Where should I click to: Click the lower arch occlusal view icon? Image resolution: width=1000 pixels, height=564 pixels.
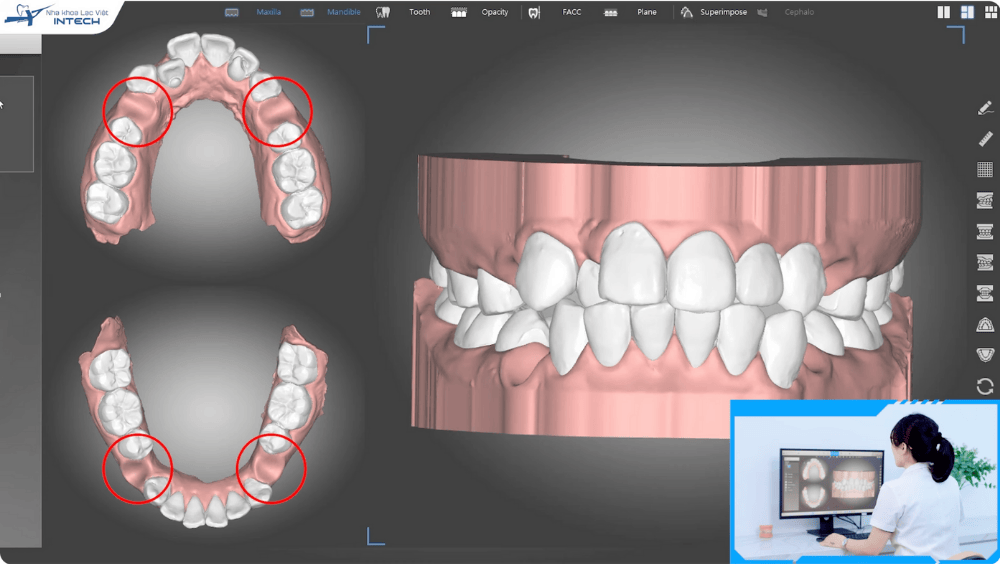coord(985,355)
